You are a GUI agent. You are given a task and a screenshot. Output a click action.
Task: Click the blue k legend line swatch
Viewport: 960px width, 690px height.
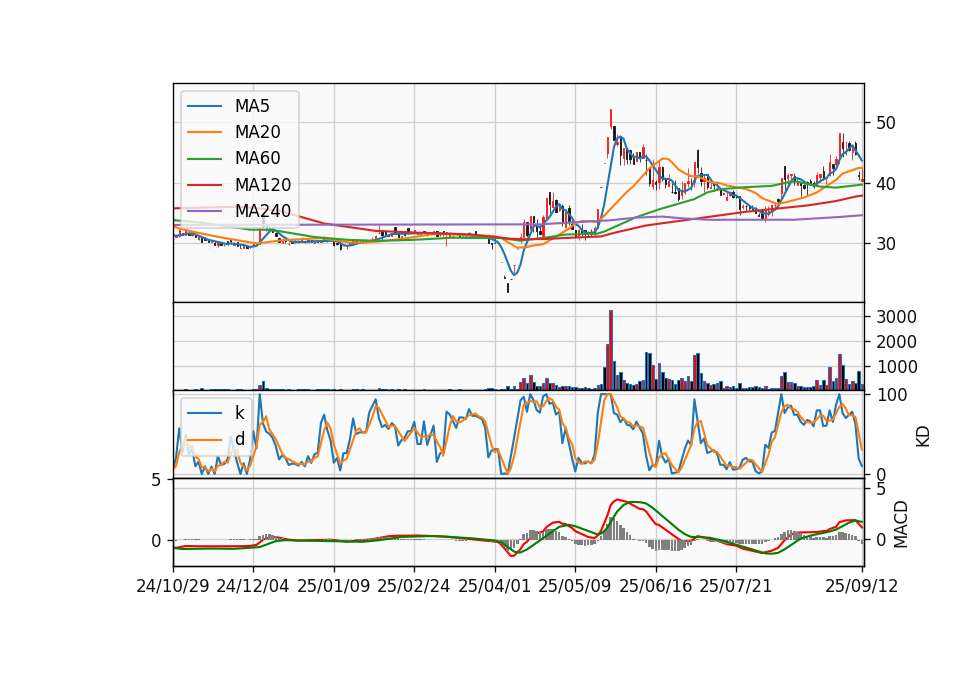pos(204,413)
